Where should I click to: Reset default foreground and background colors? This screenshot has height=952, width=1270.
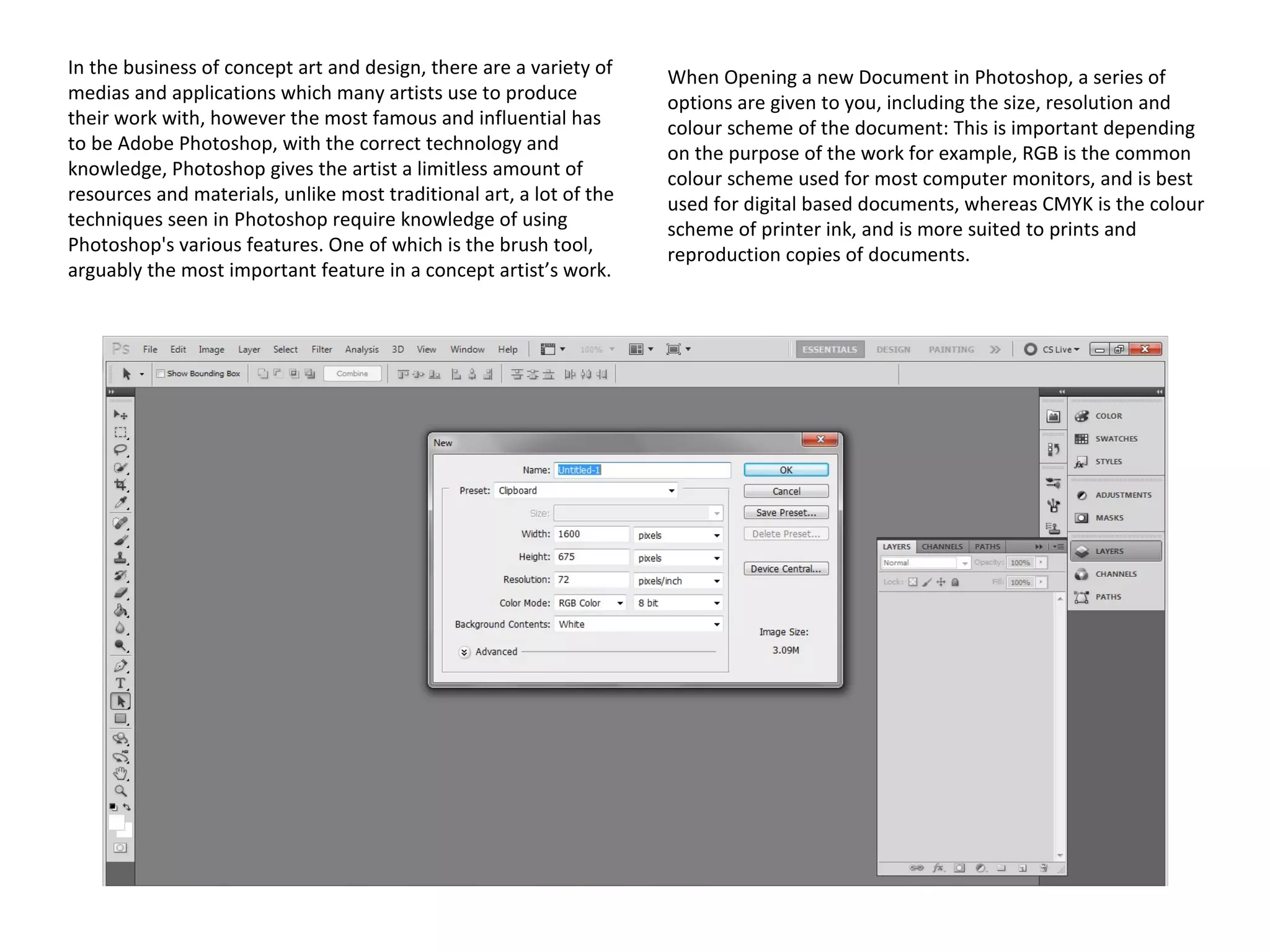click(x=113, y=807)
